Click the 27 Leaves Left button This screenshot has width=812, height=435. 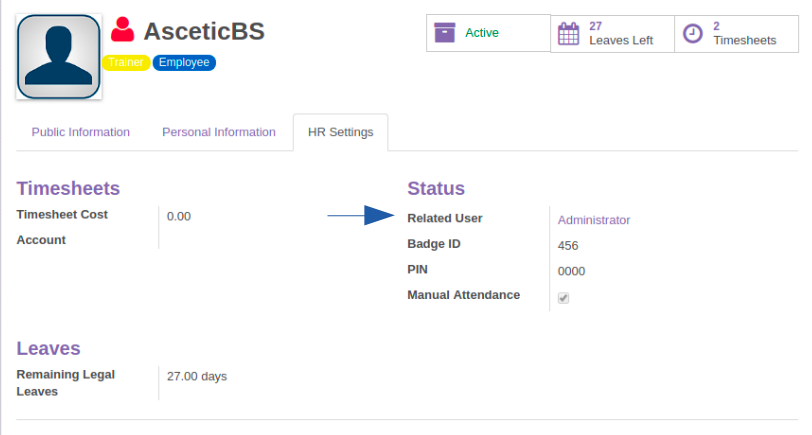[612, 33]
